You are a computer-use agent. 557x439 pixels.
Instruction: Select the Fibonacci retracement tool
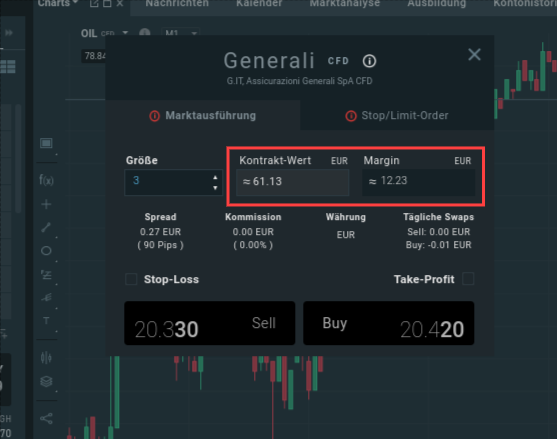click(46, 275)
